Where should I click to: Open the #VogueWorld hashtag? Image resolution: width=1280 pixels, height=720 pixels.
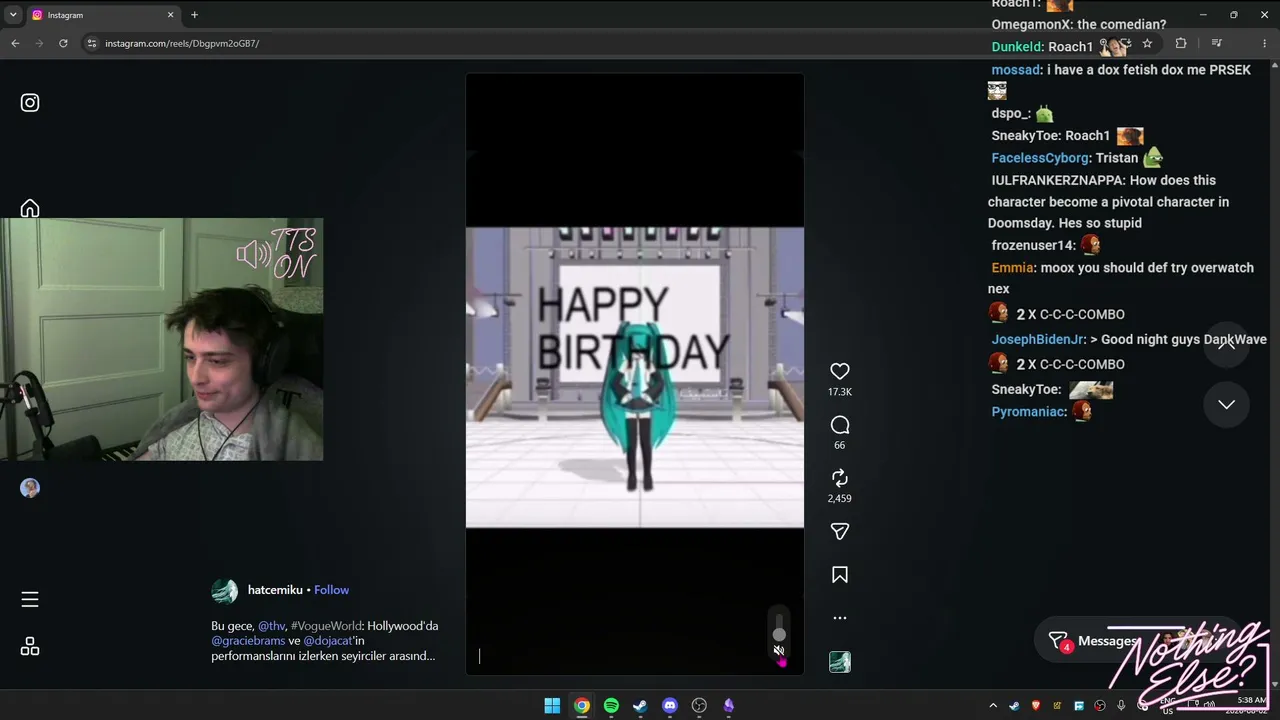point(327,626)
